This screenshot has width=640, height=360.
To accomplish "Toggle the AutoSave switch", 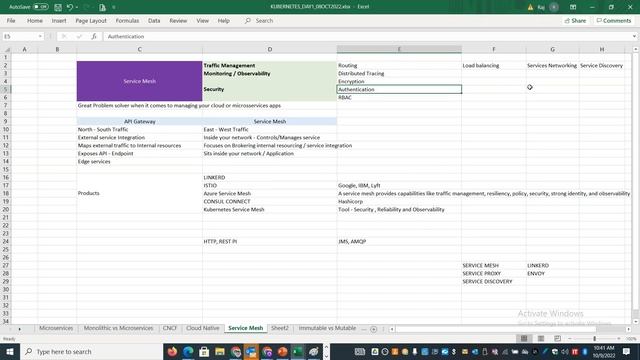I will click(x=40, y=7).
